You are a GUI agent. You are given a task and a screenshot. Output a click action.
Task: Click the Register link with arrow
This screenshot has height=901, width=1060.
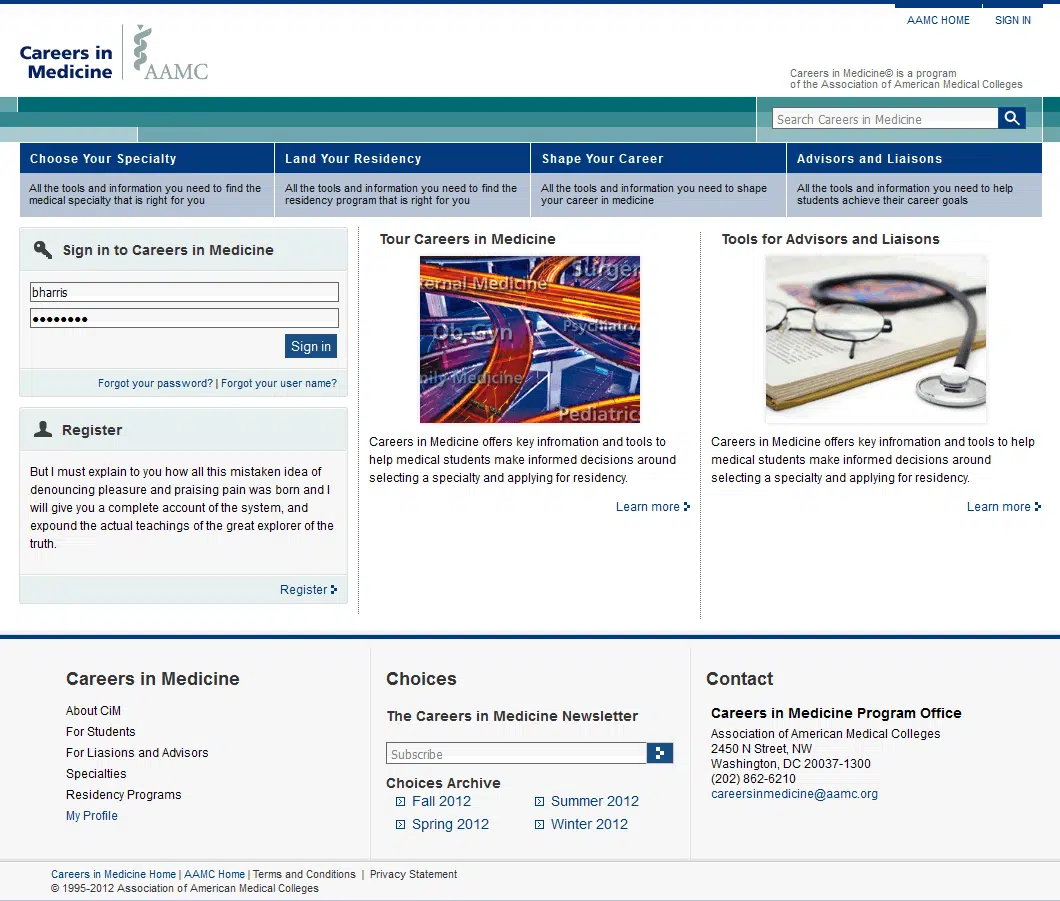coord(308,589)
